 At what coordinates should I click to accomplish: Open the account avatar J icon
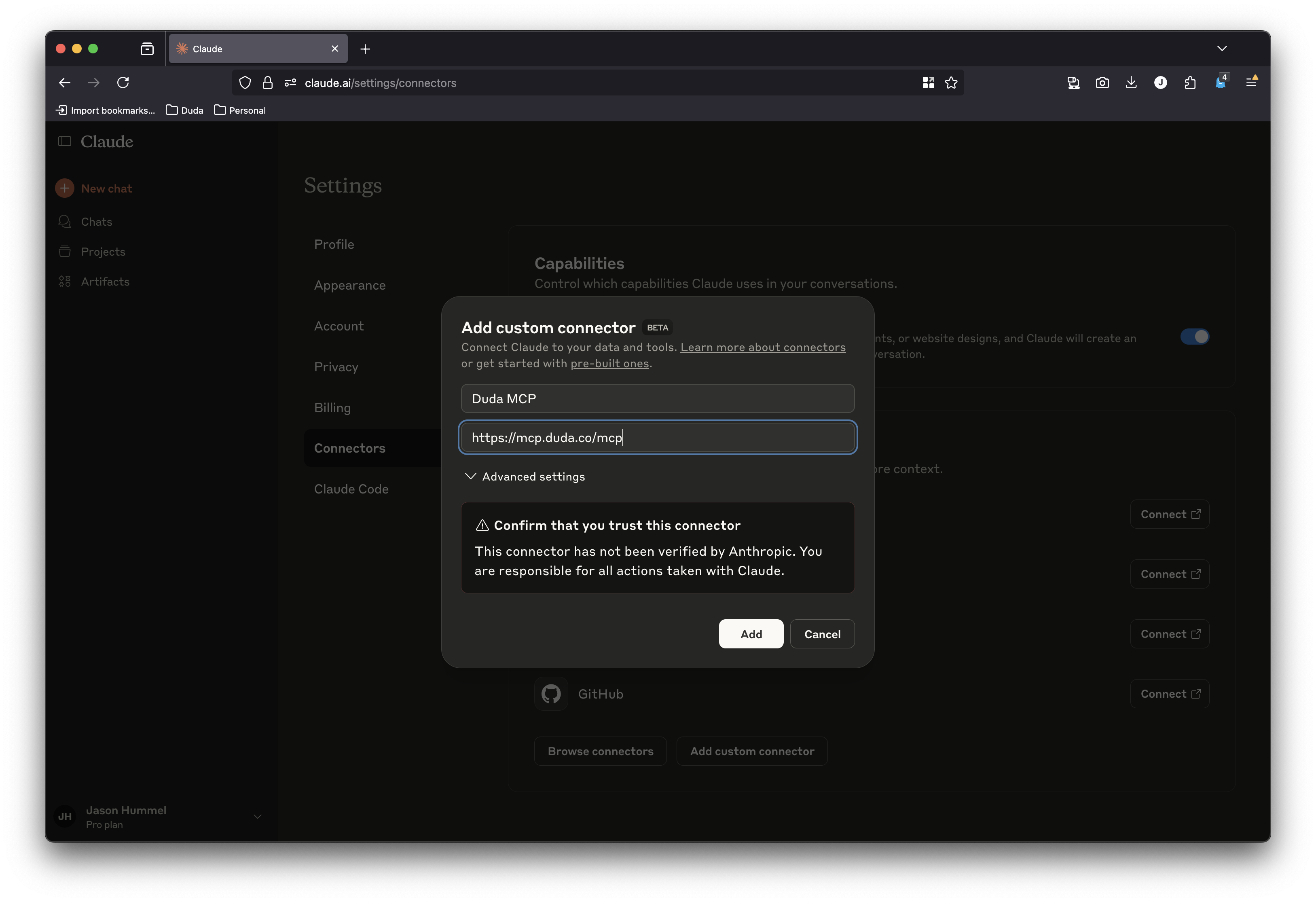click(x=1160, y=83)
